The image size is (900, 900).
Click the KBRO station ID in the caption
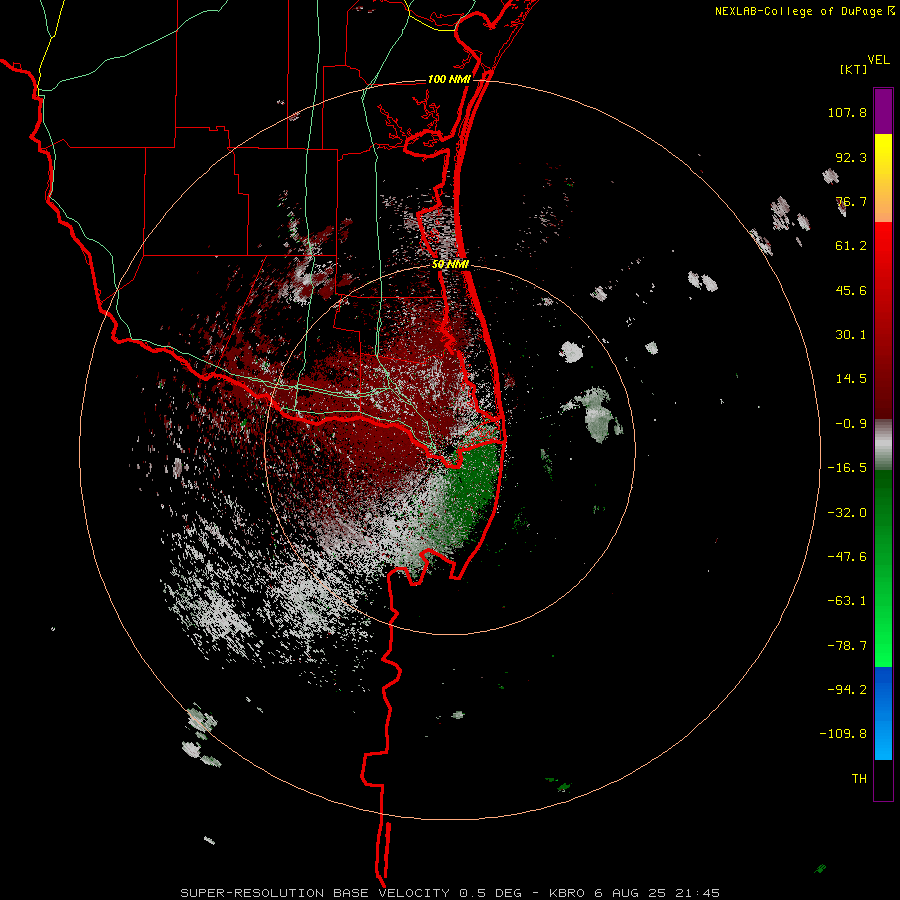pyautogui.click(x=567, y=893)
